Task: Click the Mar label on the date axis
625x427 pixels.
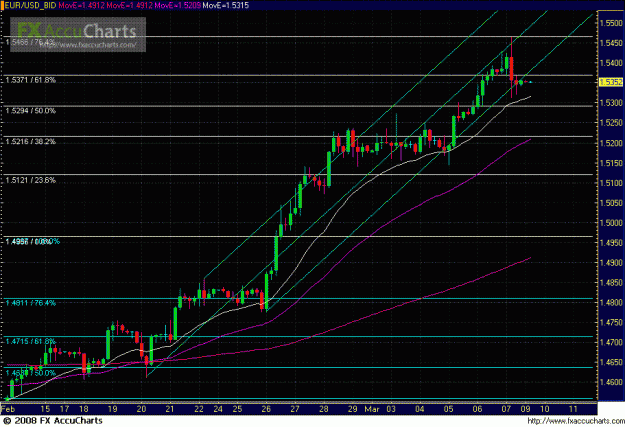Action: click(371, 409)
